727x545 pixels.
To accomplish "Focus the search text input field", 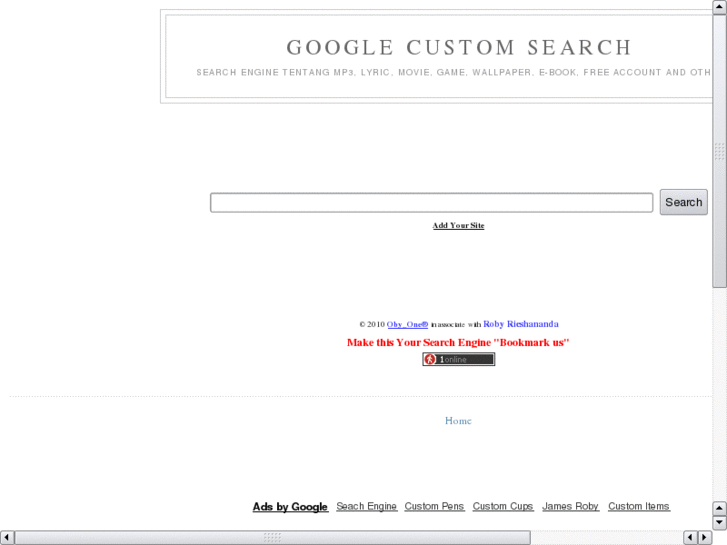I will (x=431, y=203).
